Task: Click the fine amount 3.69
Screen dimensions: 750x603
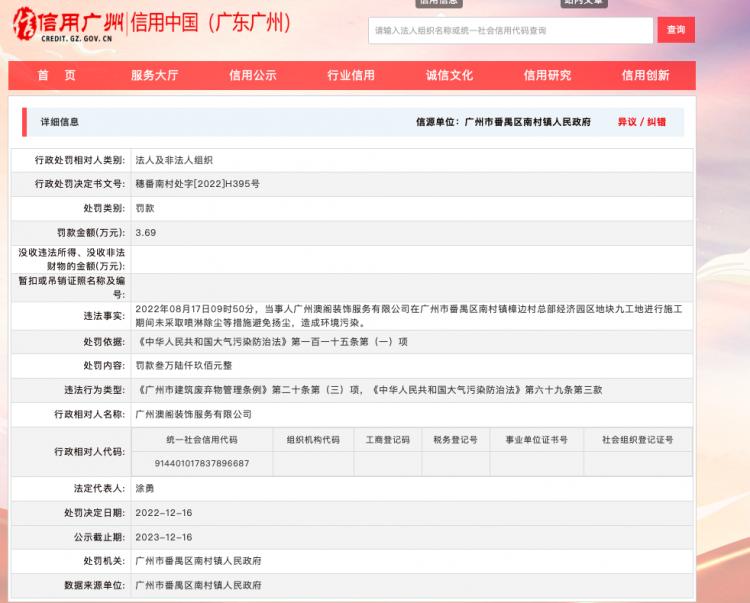Action: click(146, 233)
